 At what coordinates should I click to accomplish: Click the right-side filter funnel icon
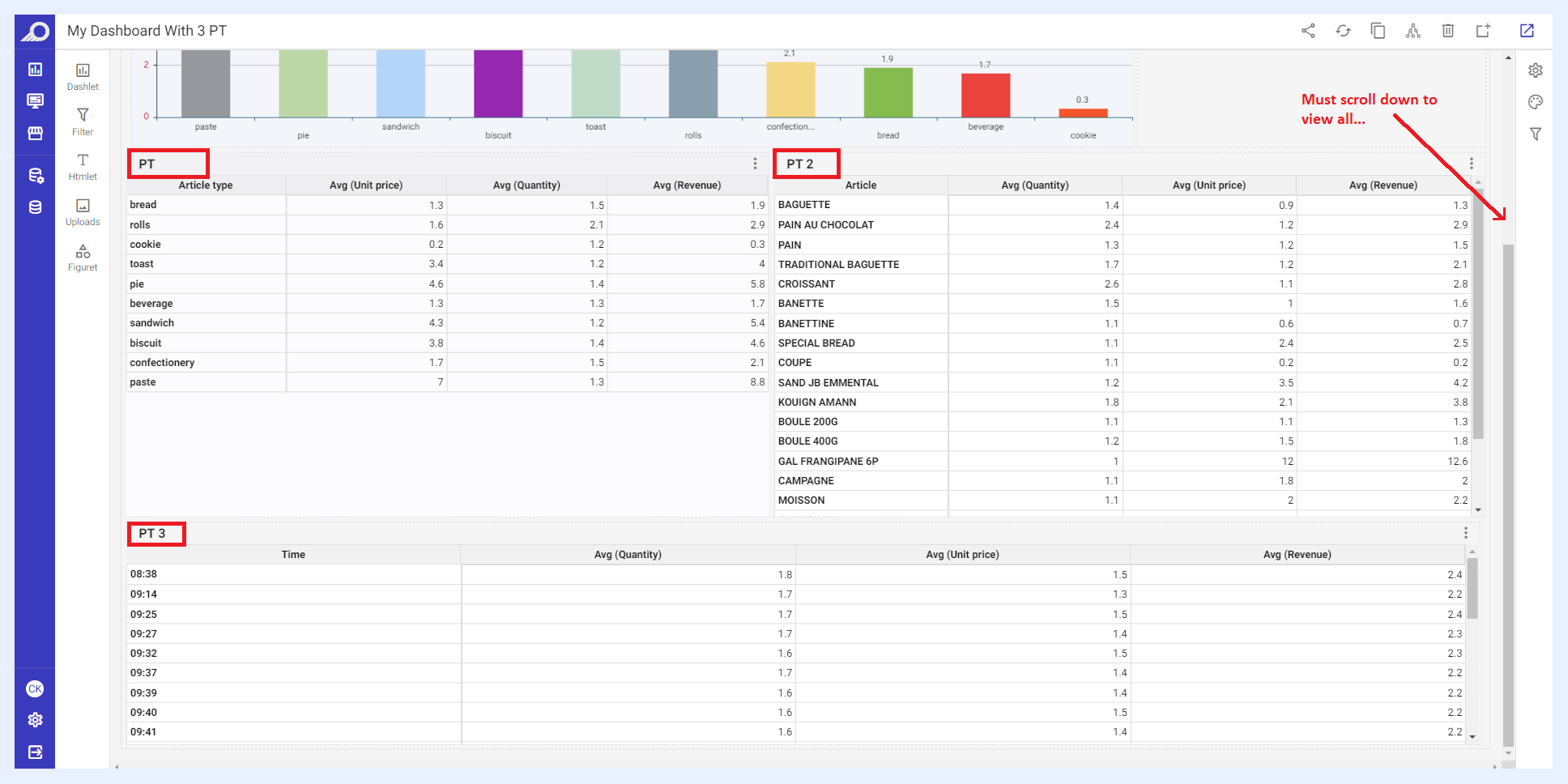click(x=1535, y=134)
